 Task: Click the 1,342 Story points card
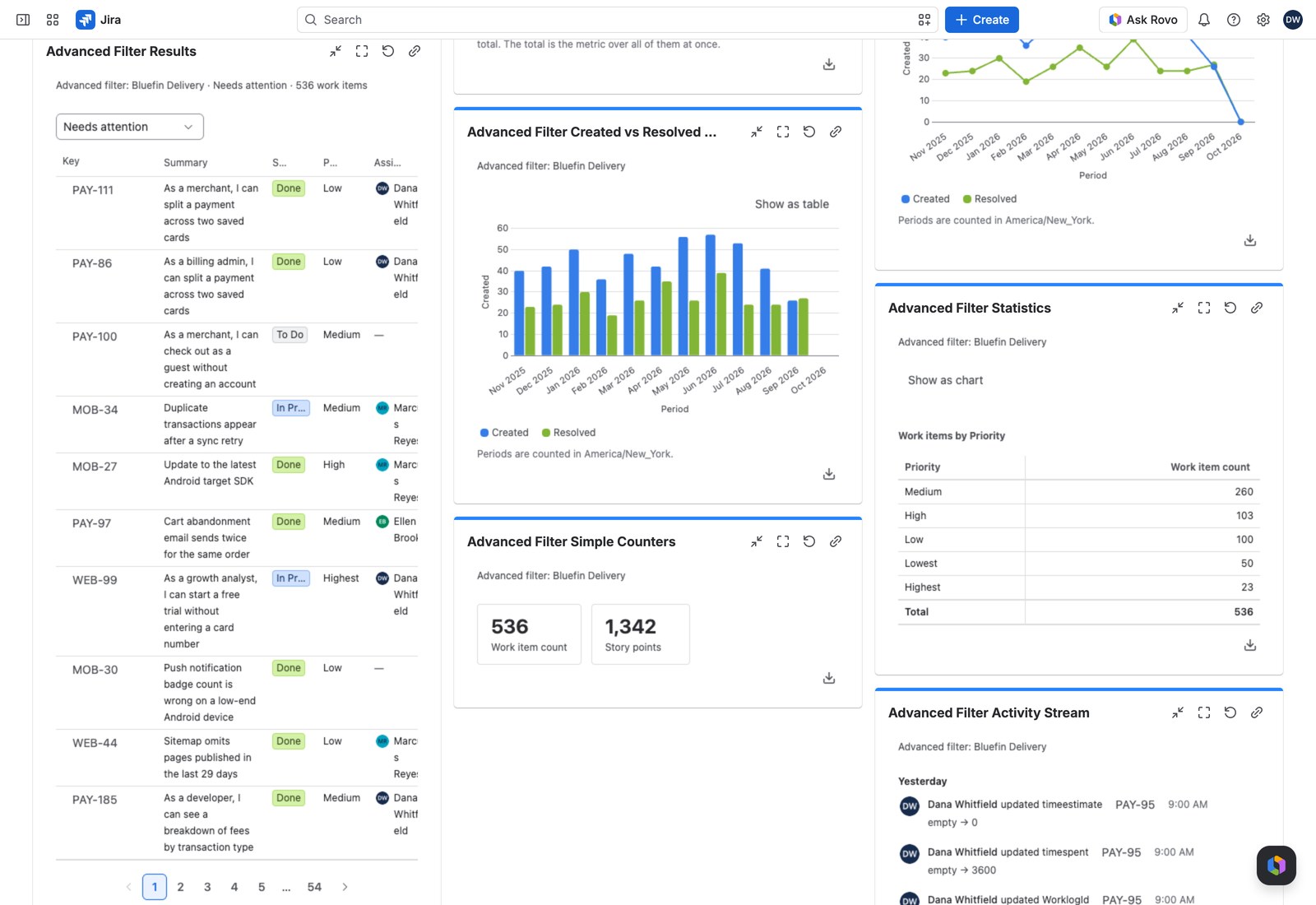click(x=641, y=634)
